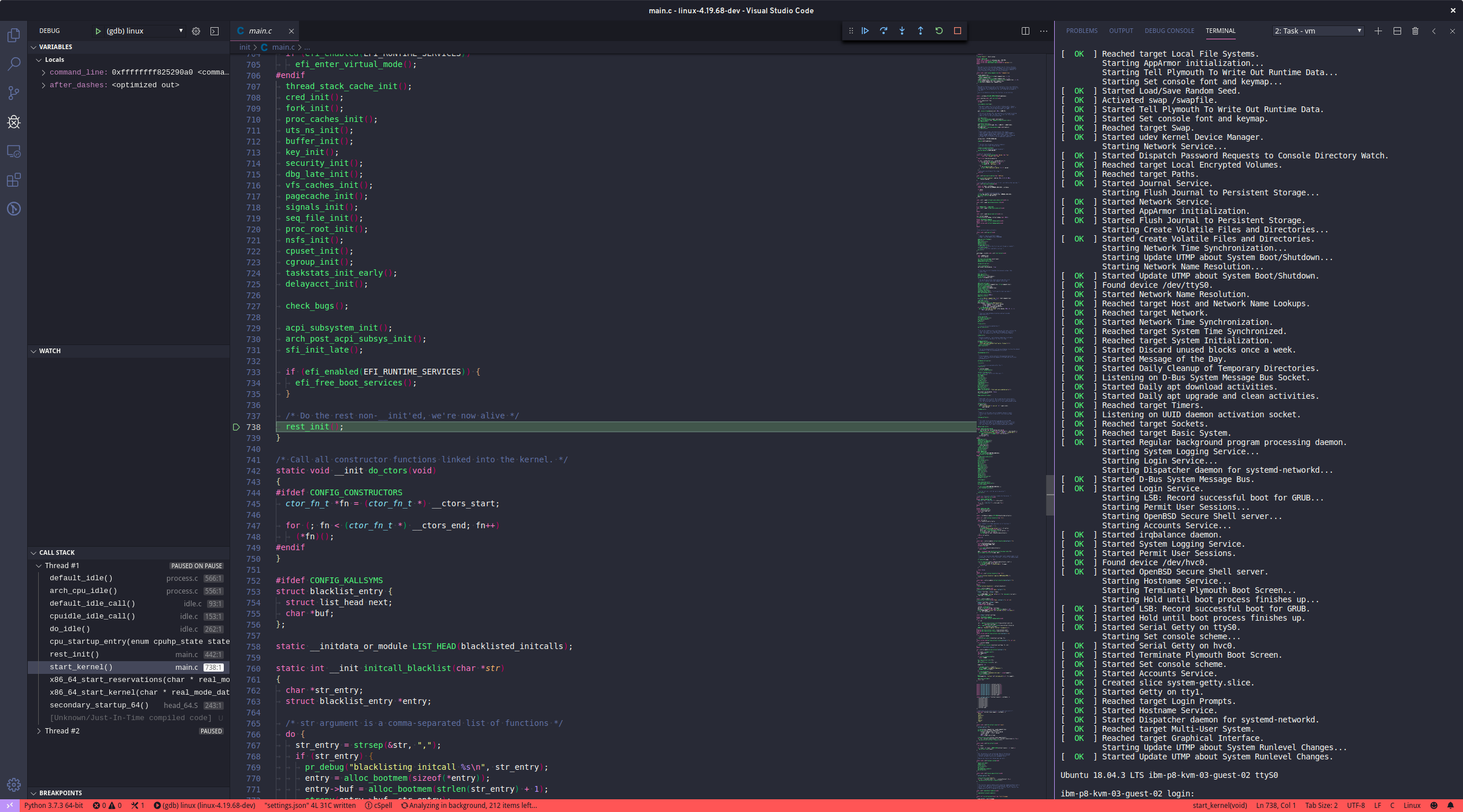The height and width of the screenshot is (812, 1463).
Task: Click the 'init' breadcrumb segment
Action: click(245, 47)
